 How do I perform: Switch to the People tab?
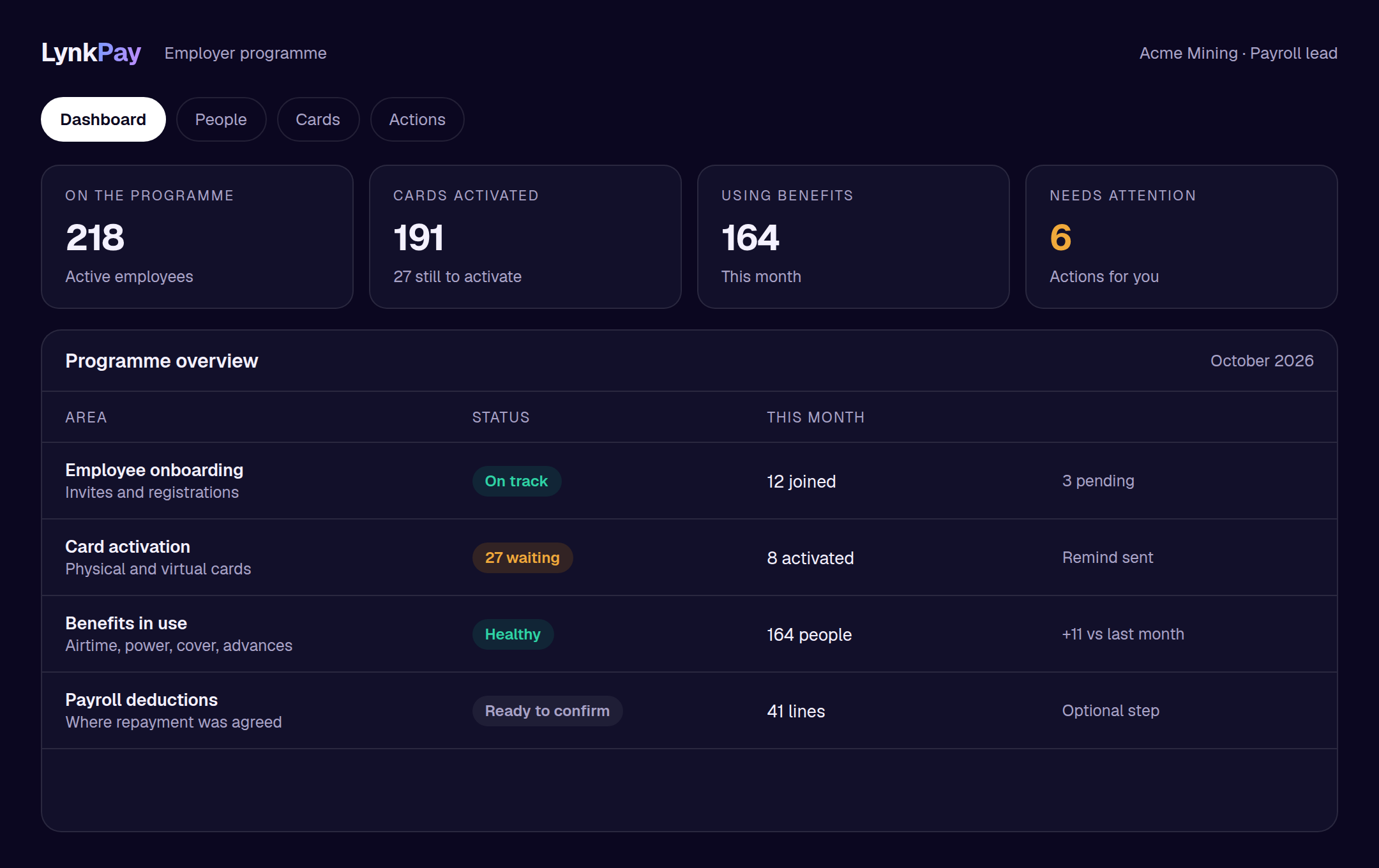tap(221, 119)
